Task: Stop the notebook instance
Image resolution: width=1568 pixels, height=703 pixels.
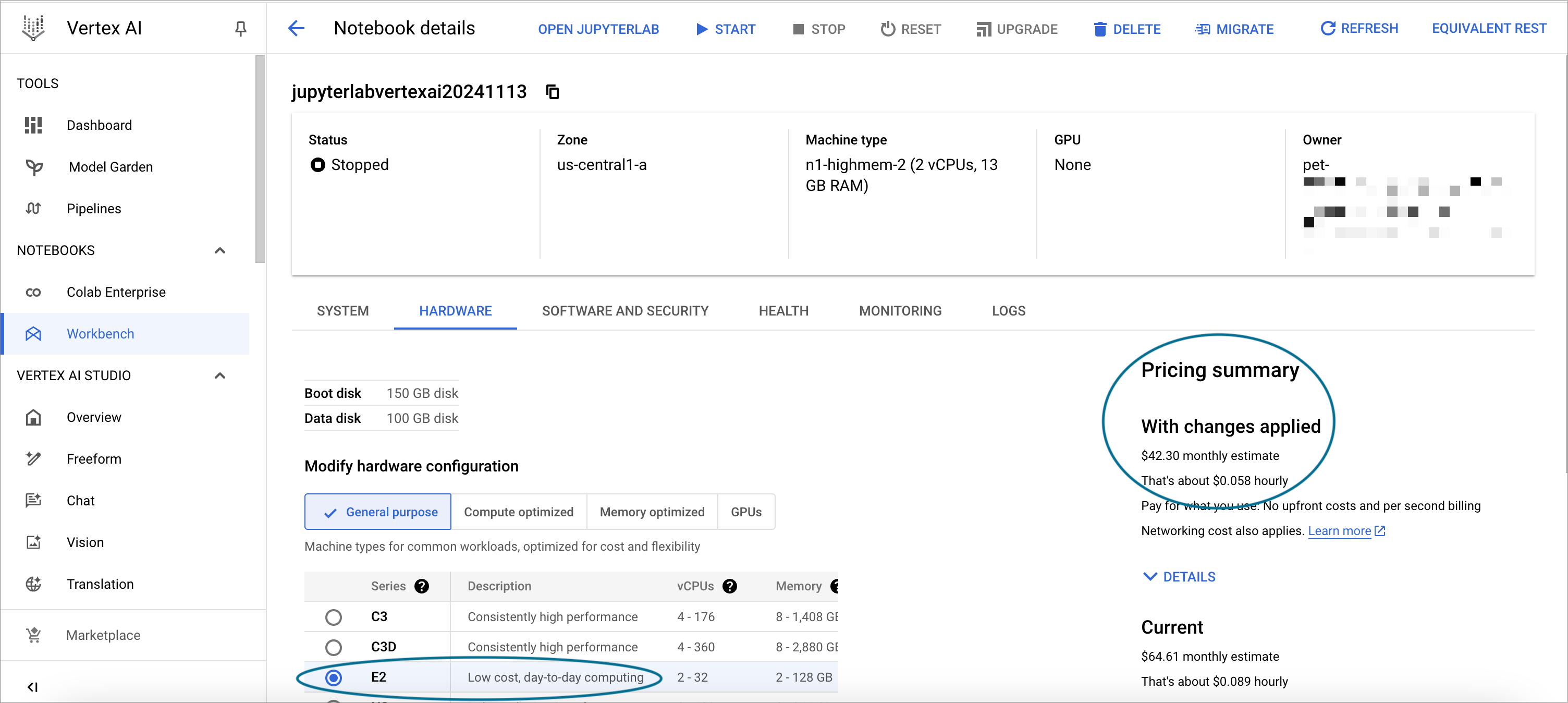Action: tap(819, 29)
